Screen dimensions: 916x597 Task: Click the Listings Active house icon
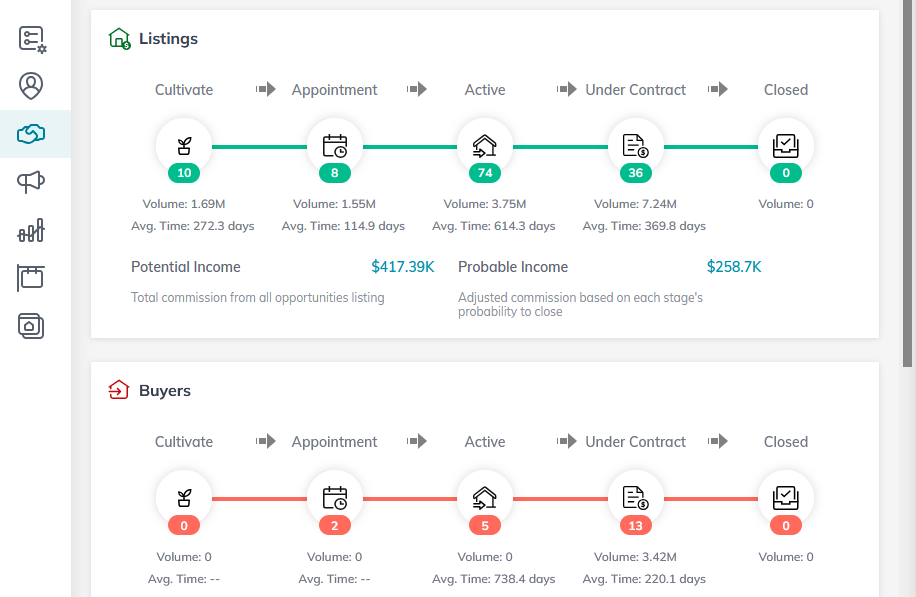pos(485,146)
